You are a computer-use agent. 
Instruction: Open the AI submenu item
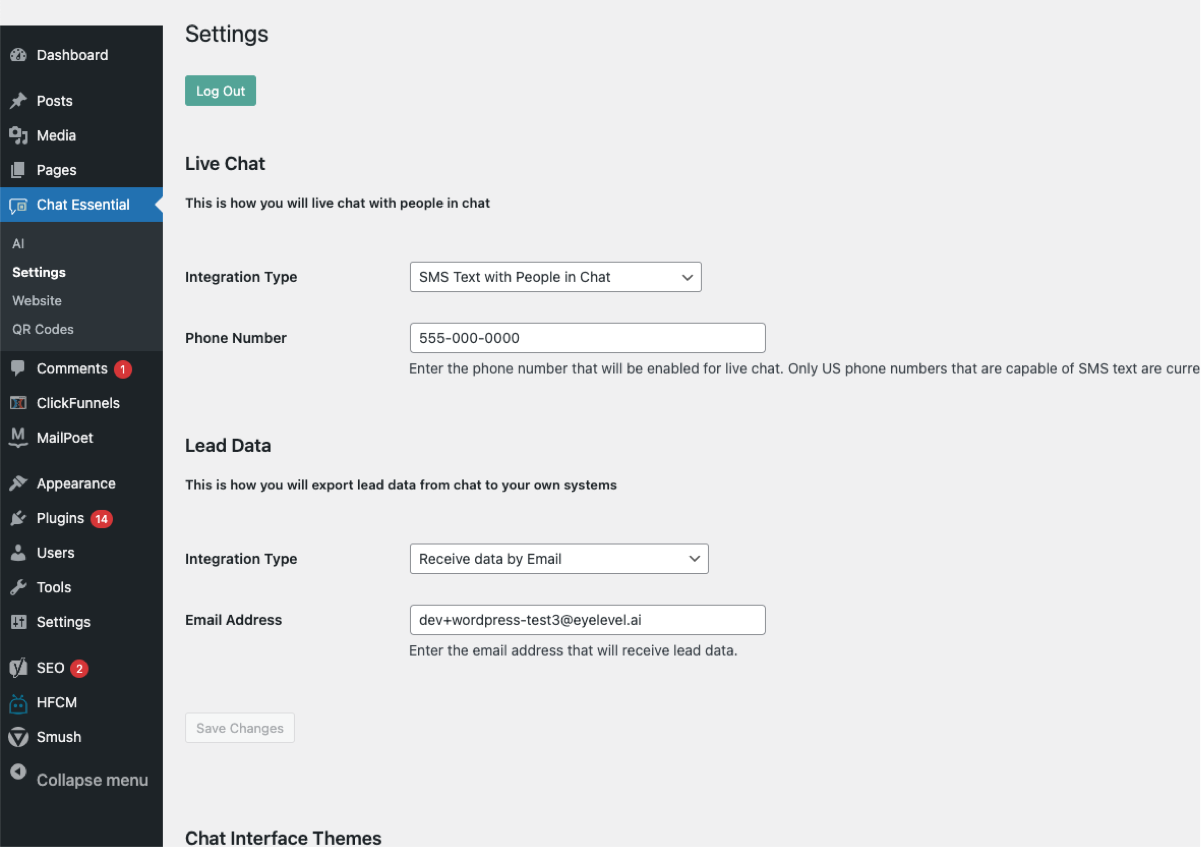[18, 244]
